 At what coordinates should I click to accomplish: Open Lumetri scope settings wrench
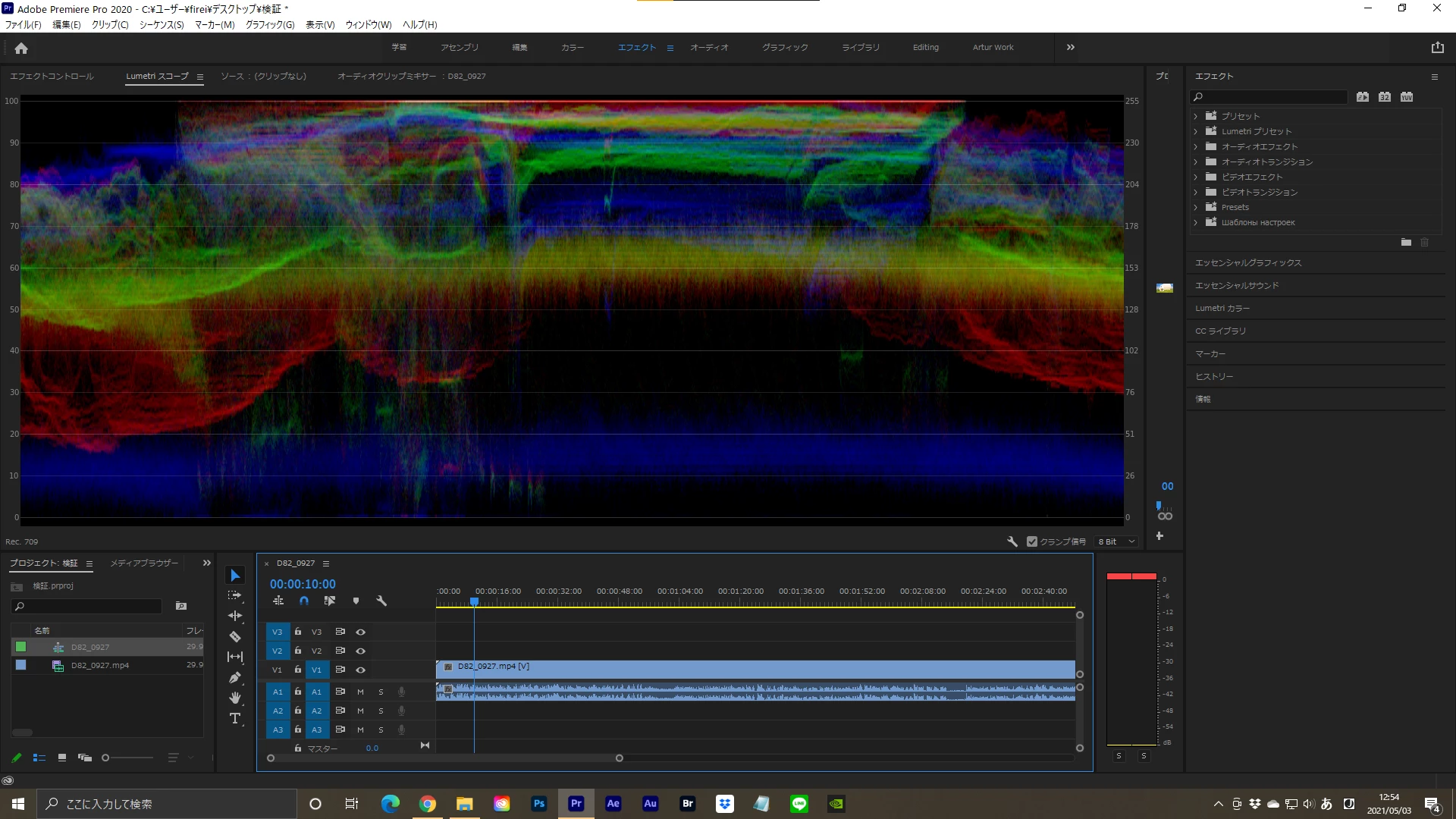point(1012,541)
